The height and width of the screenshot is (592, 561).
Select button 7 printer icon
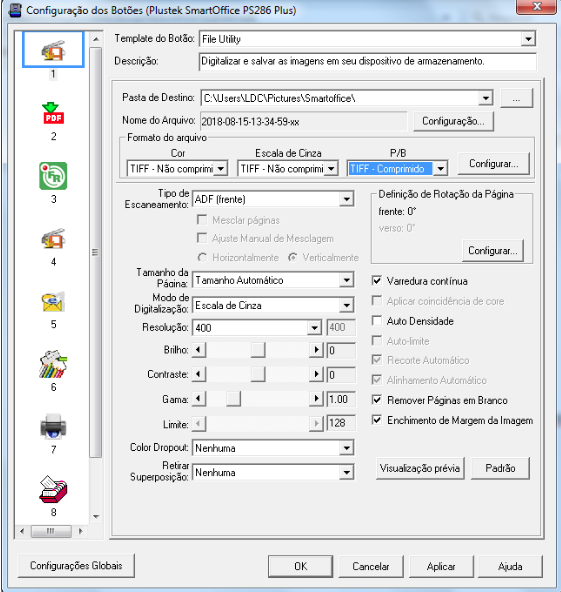[x=53, y=427]
